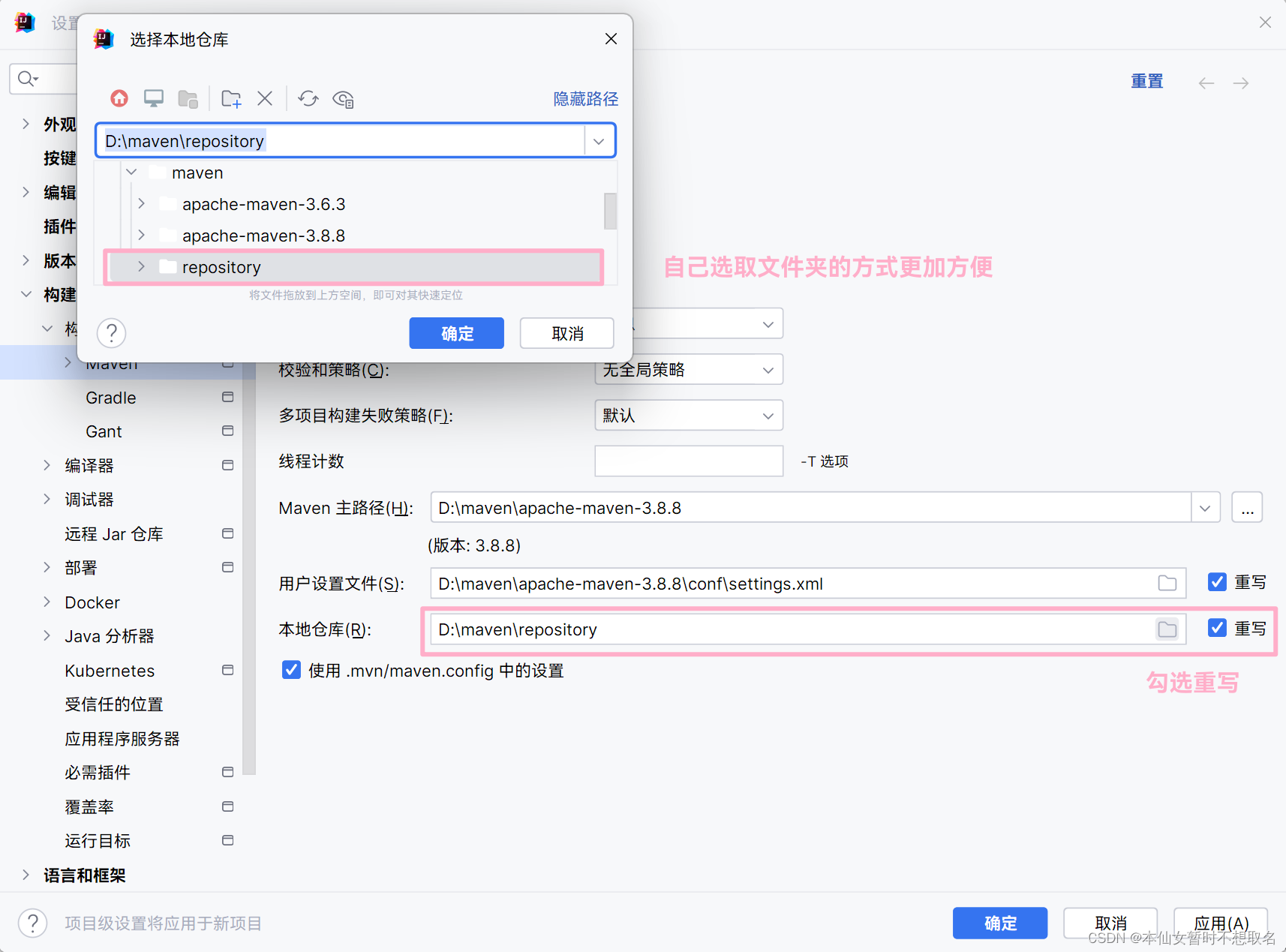Screen dimensions: 1286x952
Task: Refresh the file tree
Action: 308,98
